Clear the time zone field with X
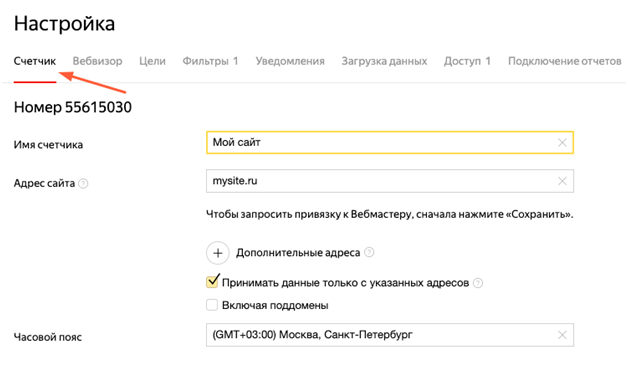 tap(562, 335)
